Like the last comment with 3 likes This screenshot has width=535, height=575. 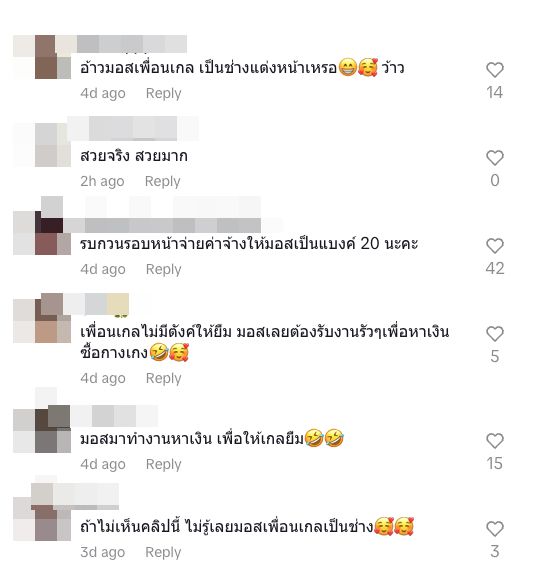495,529
